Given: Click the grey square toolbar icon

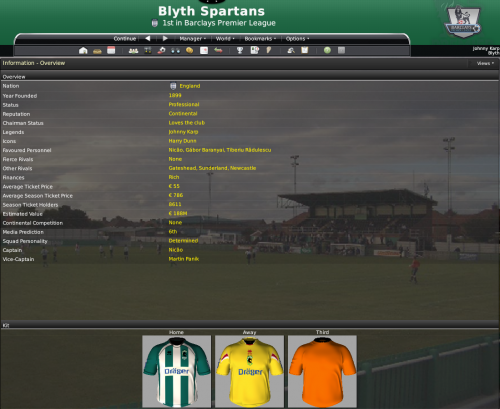Looking at the screenshot, I should point(341,50).
